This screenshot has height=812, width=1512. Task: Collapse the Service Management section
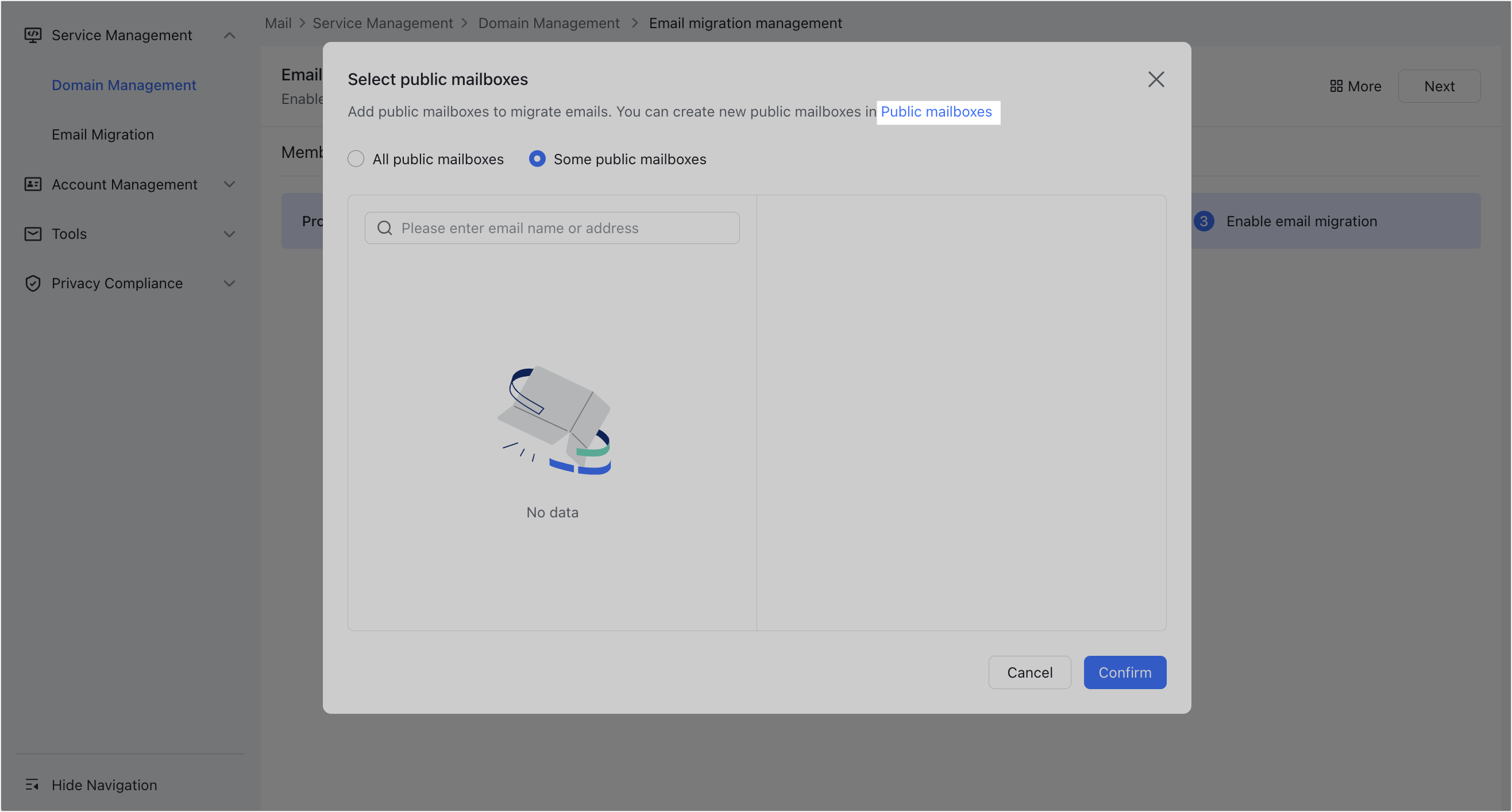coord(230,35)
